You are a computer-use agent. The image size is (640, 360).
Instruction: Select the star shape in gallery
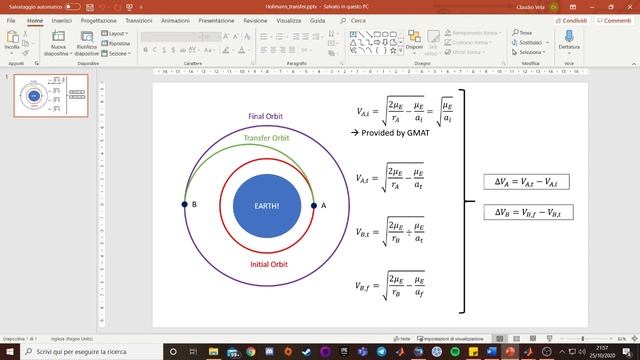pyautogui.click(x=393, y=51)
